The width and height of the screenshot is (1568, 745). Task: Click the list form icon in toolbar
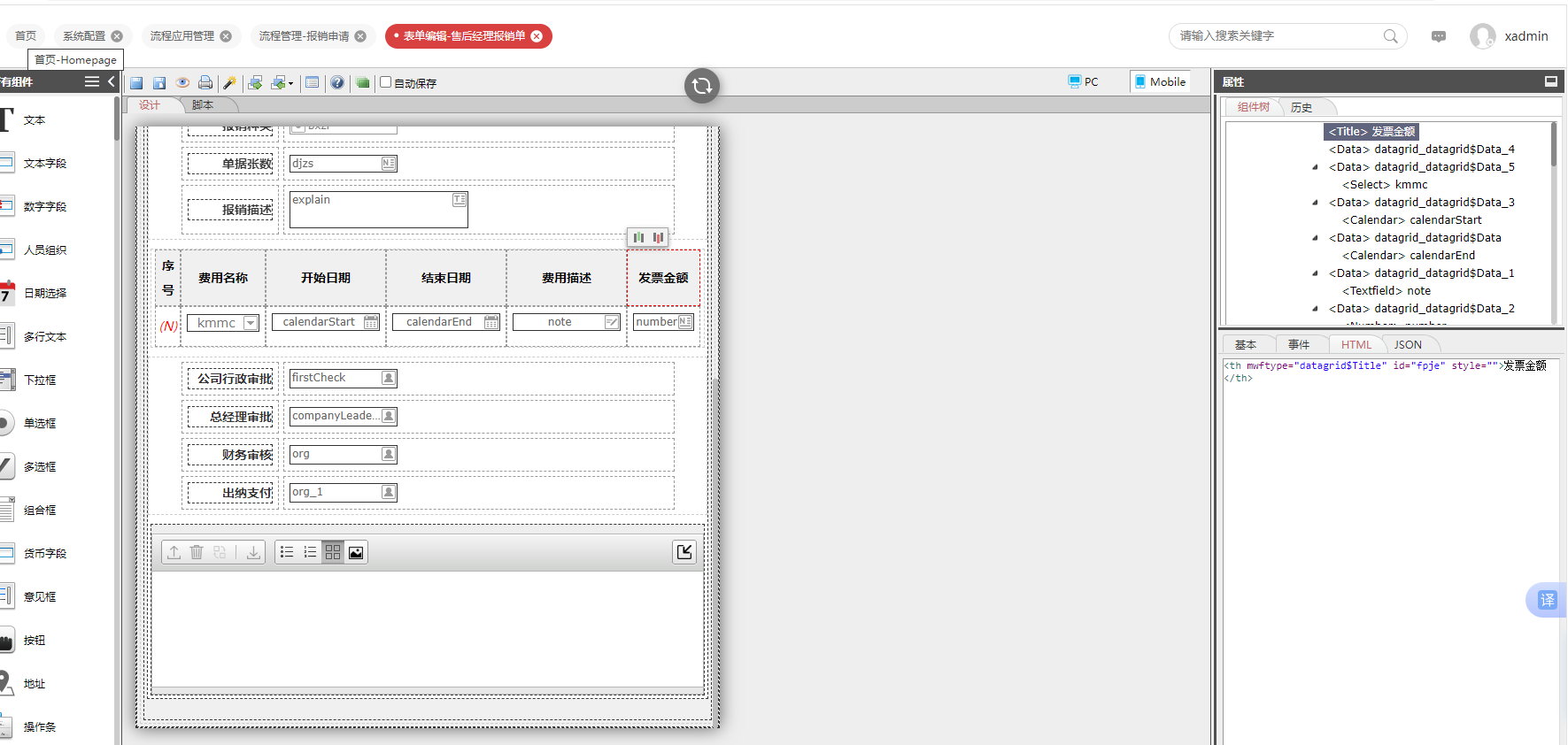[312, 83]
